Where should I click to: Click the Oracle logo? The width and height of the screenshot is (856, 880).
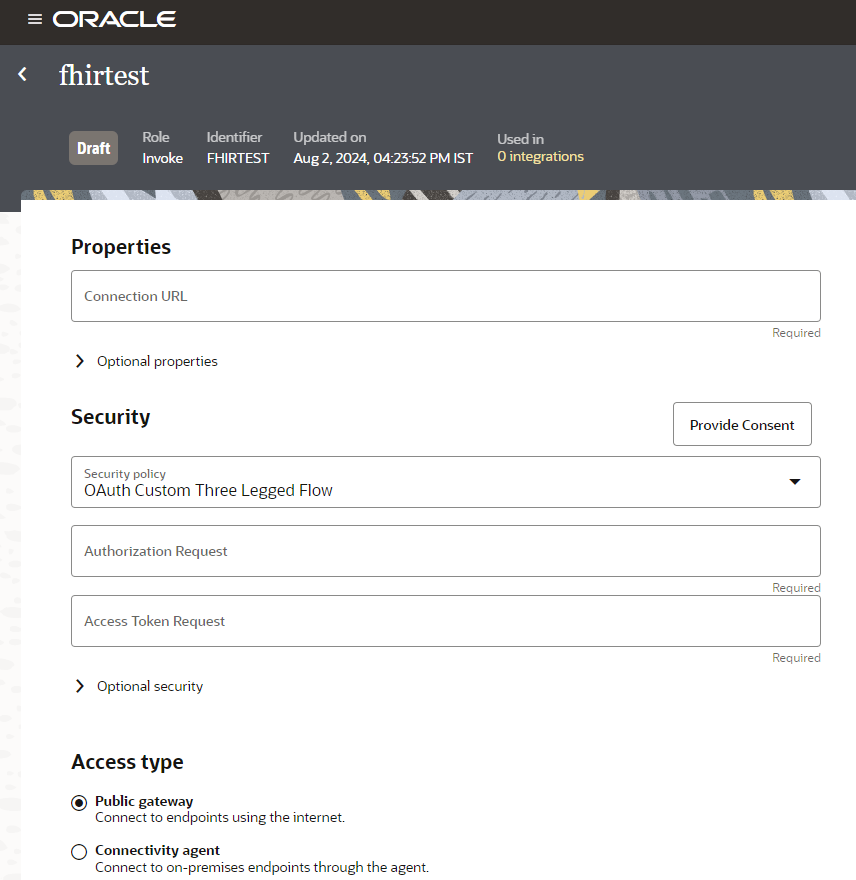tap(114, 19)
